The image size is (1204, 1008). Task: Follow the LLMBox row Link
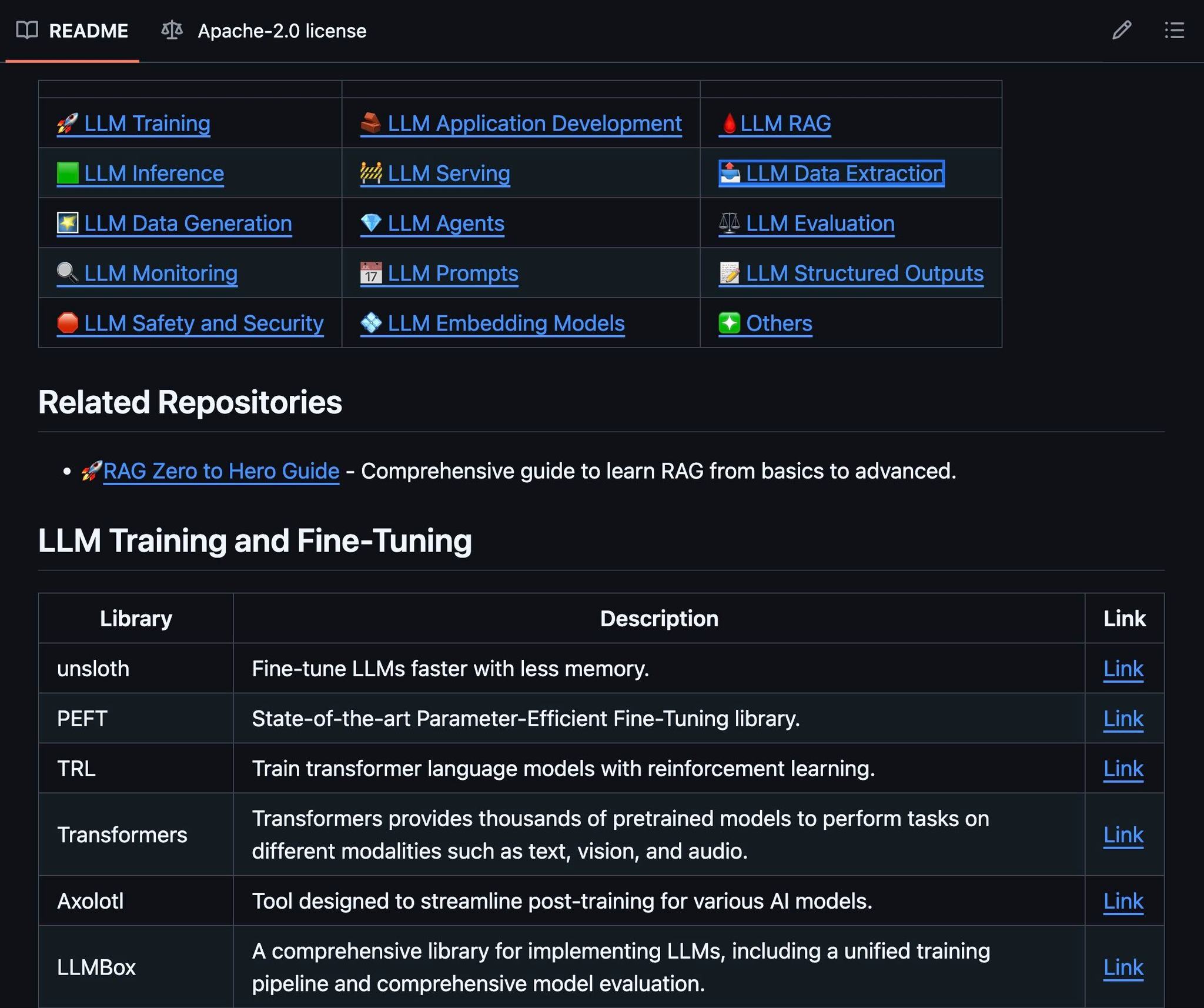(x=1123, y=967)
